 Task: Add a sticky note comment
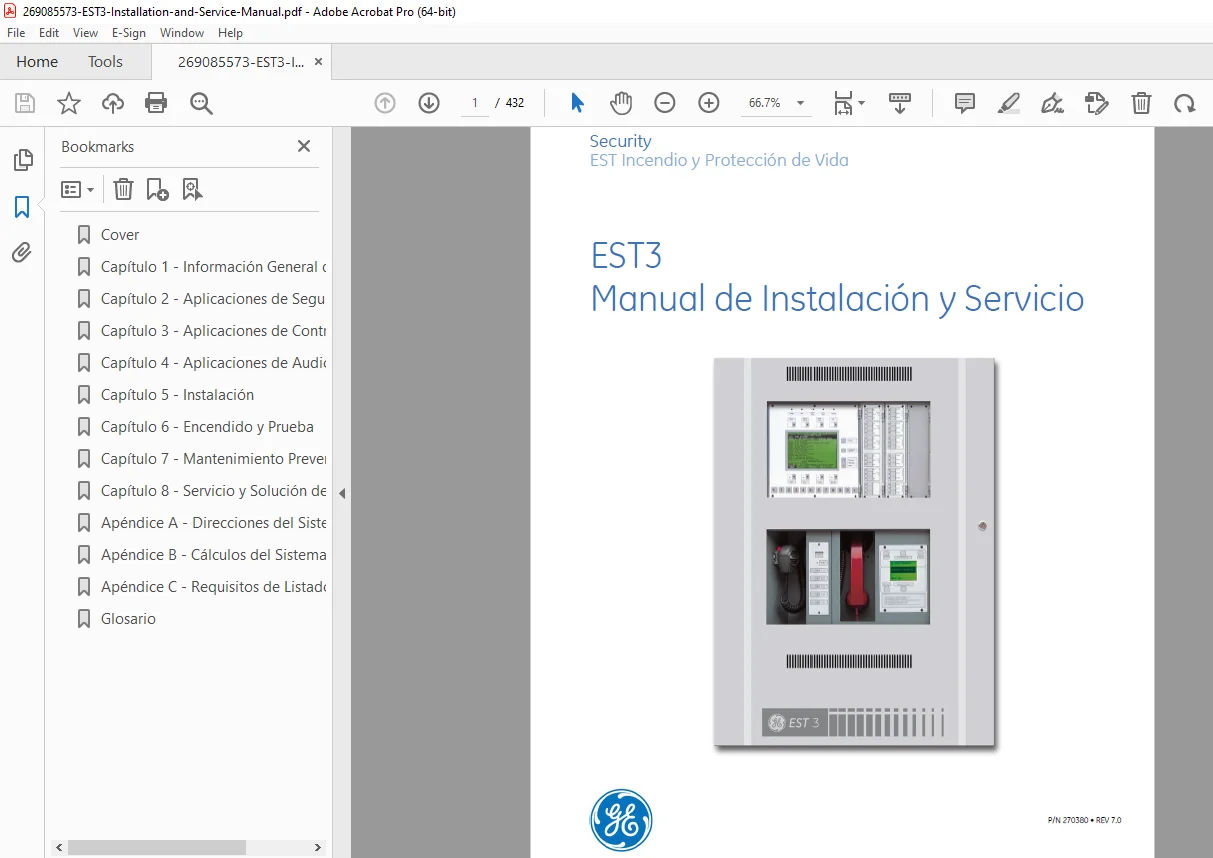pos(965,103)
